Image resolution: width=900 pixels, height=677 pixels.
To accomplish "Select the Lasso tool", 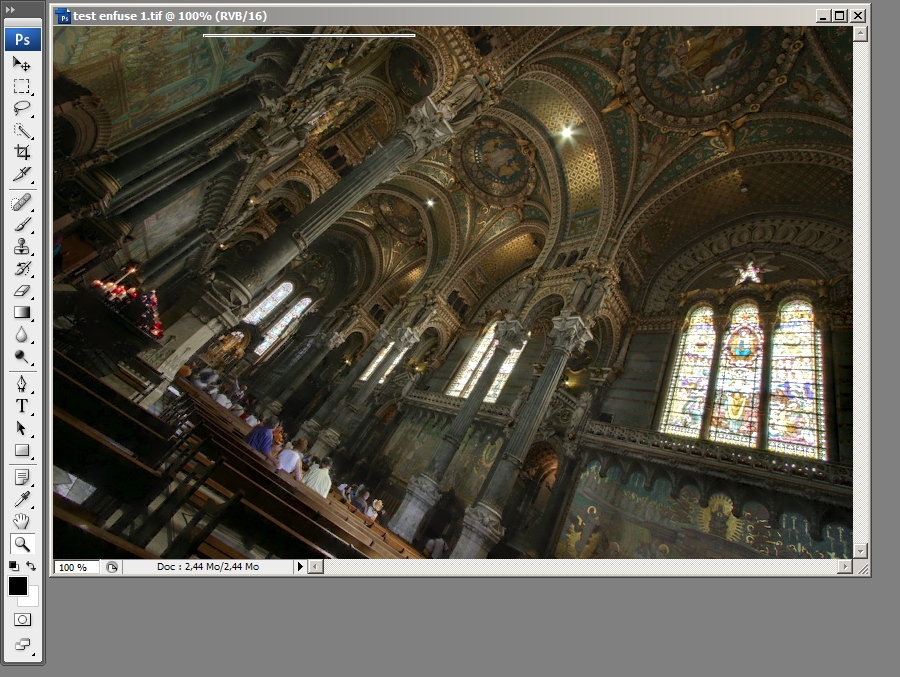I will [22, 108].
